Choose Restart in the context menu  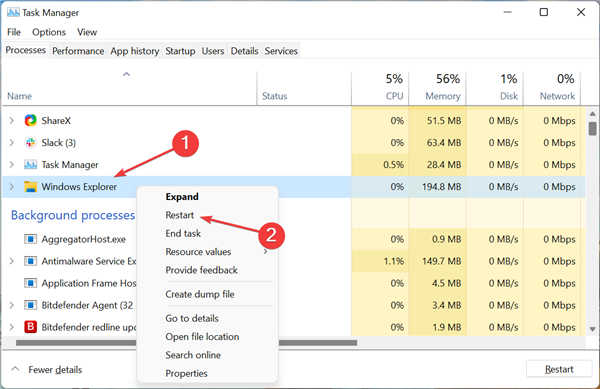(x=179, y=215)
